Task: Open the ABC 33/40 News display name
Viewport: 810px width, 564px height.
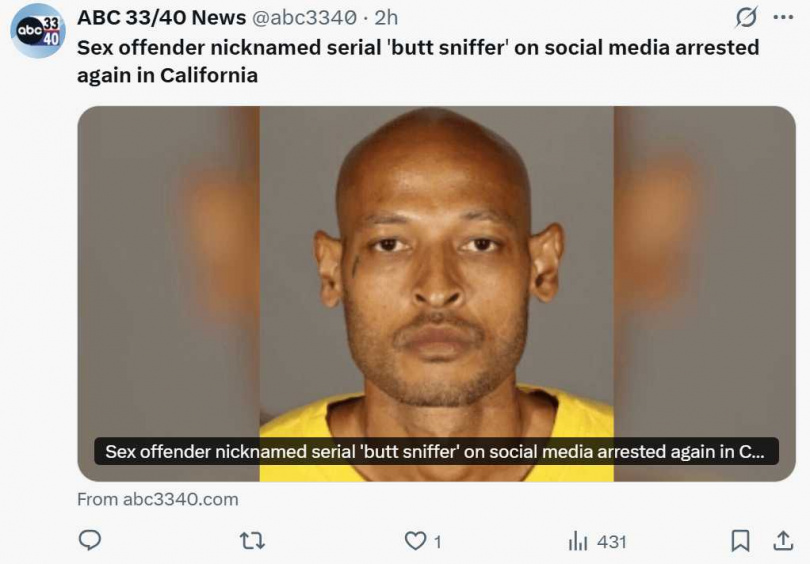Action: 161,18
